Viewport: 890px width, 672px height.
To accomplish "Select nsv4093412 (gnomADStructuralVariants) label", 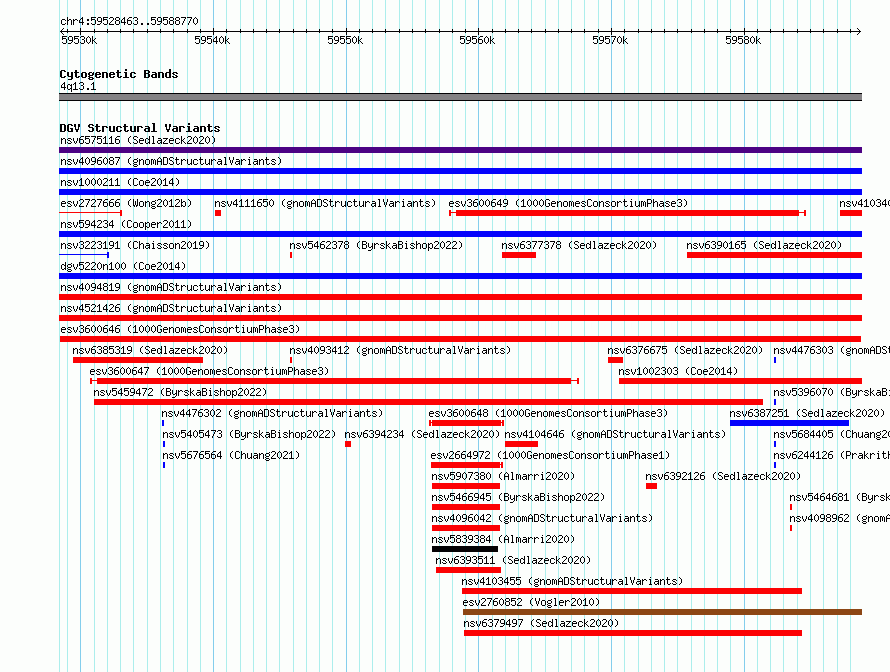I will (400, 350).
